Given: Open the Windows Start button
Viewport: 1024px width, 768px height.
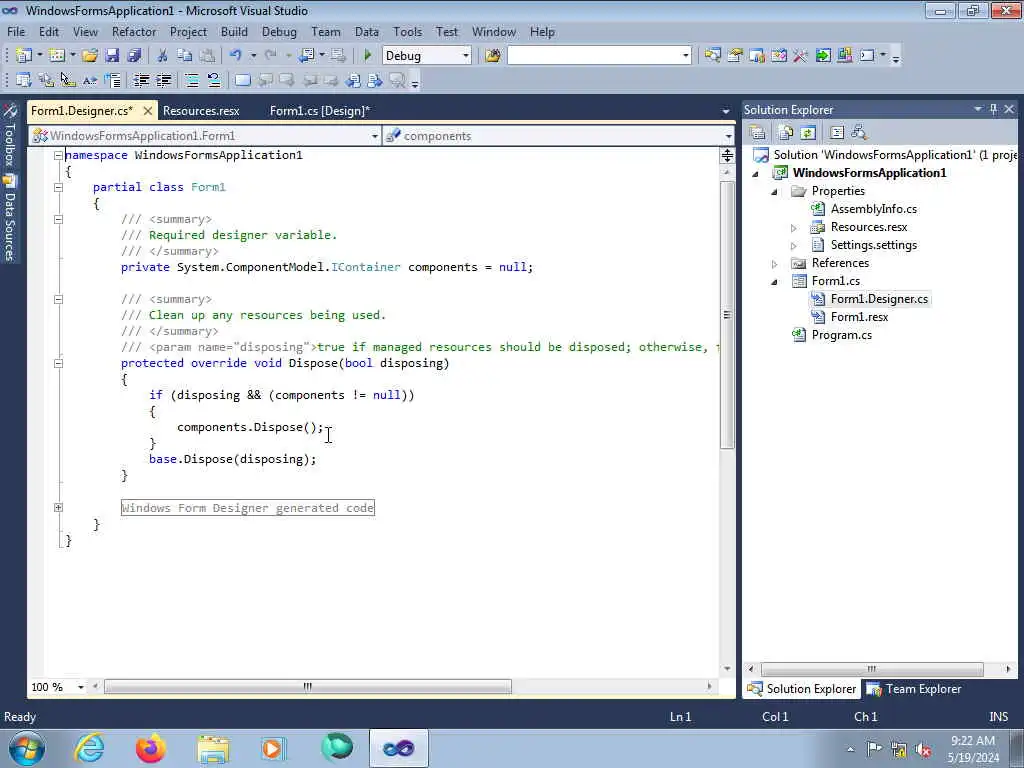Looking at the screenshot, I should tap(27, 748).
